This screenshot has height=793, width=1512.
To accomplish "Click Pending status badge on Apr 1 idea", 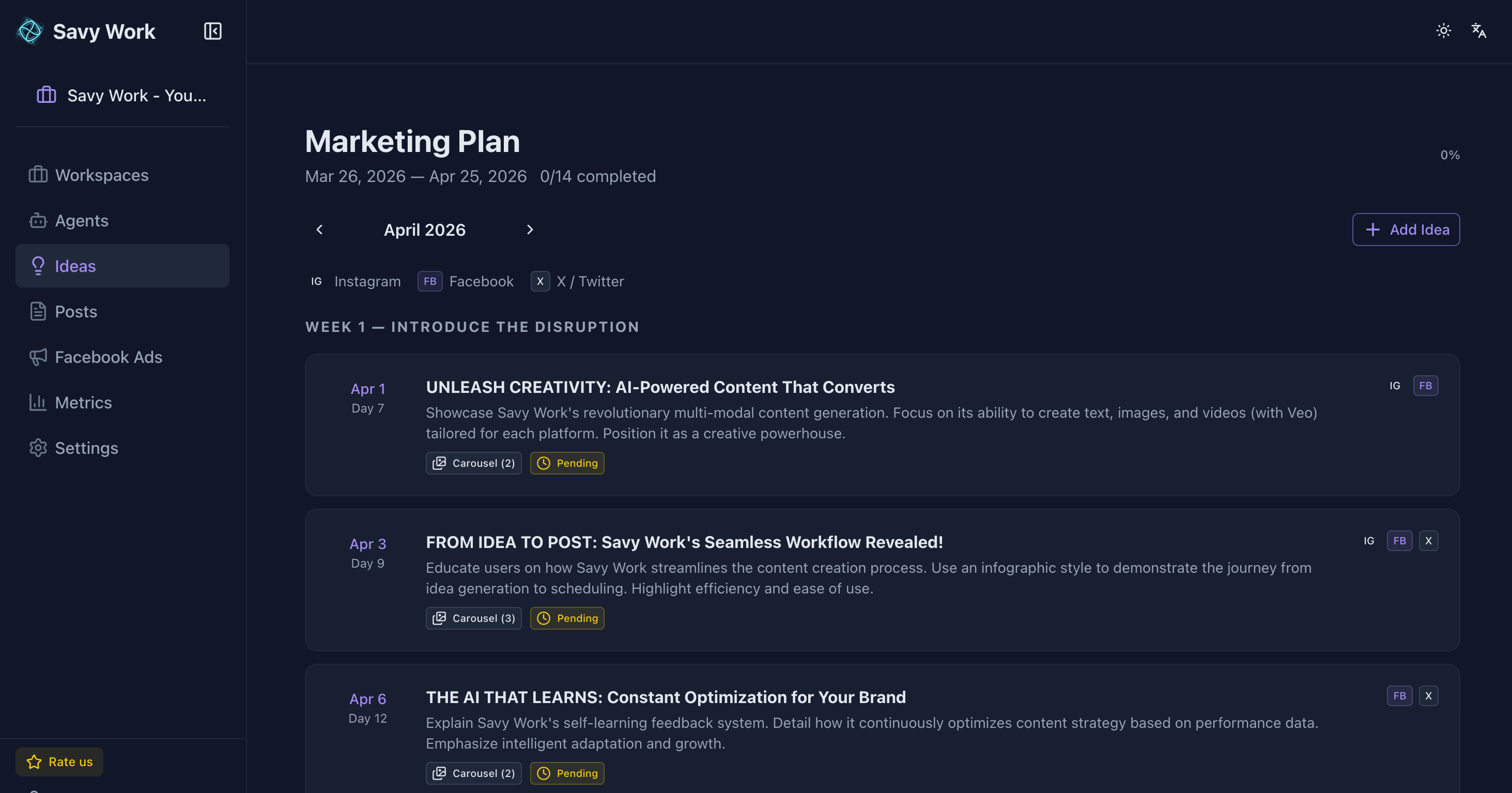I will tap(567, 463).
